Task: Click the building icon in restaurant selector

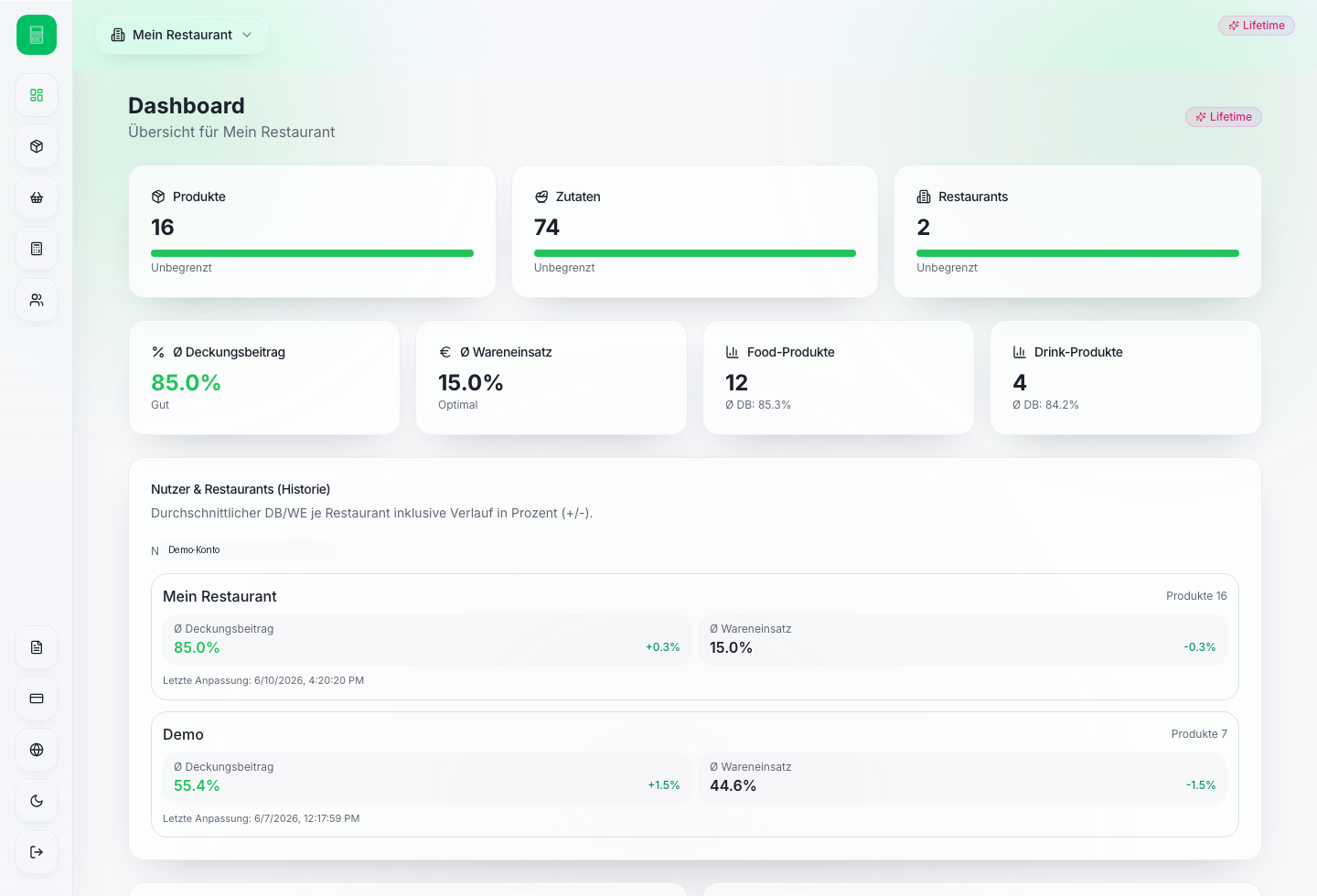Action: click(x=118, y=35)
